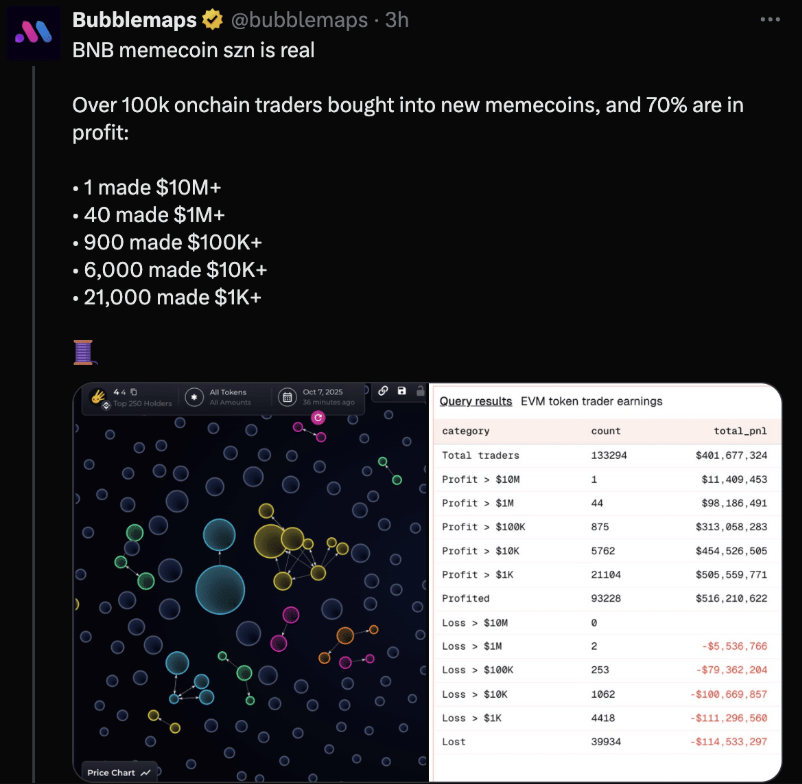The image size is (802, 784).
Task: Click the lock icon in the map toolbar
Action: click(420, 392)
